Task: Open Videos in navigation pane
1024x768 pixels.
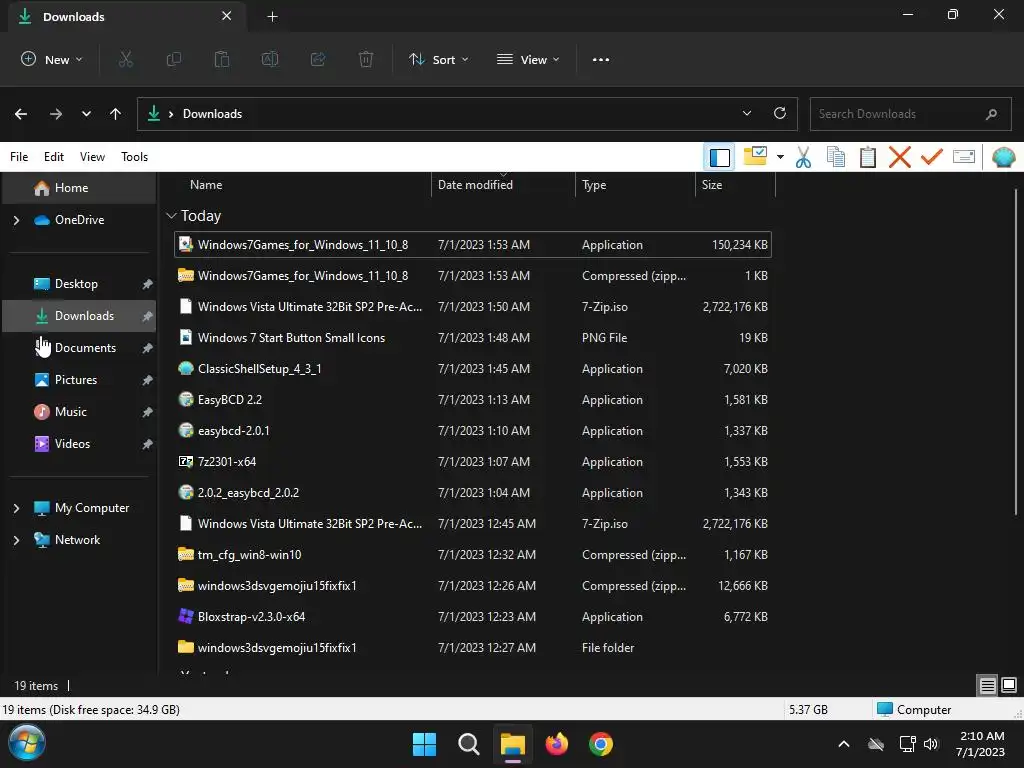Action: pos(79,444)
